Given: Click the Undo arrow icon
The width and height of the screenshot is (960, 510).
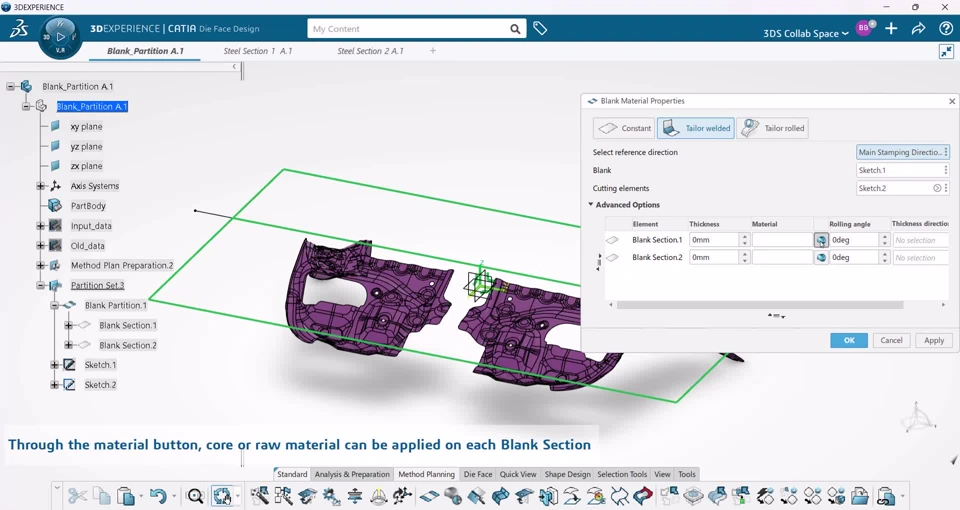Looking at the screenshot, I should point(158,495).
